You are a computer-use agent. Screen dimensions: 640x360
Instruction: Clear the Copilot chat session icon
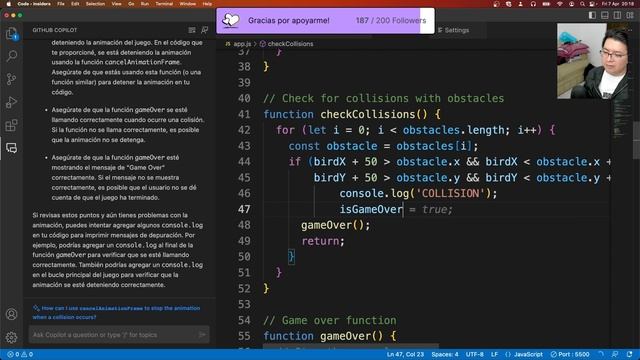coord(192,30)
